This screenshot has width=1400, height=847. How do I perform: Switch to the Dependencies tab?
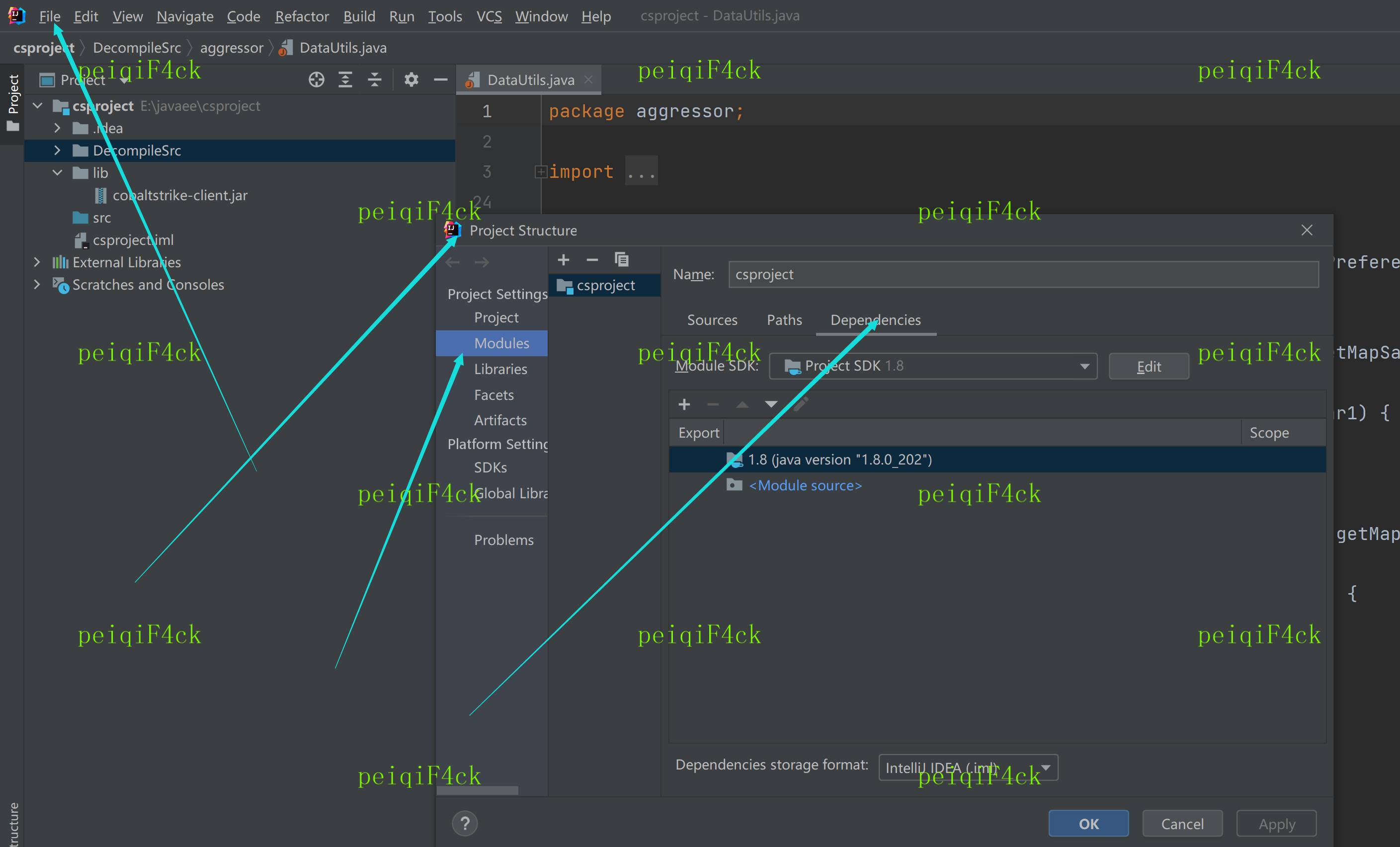tap(876, 320)
